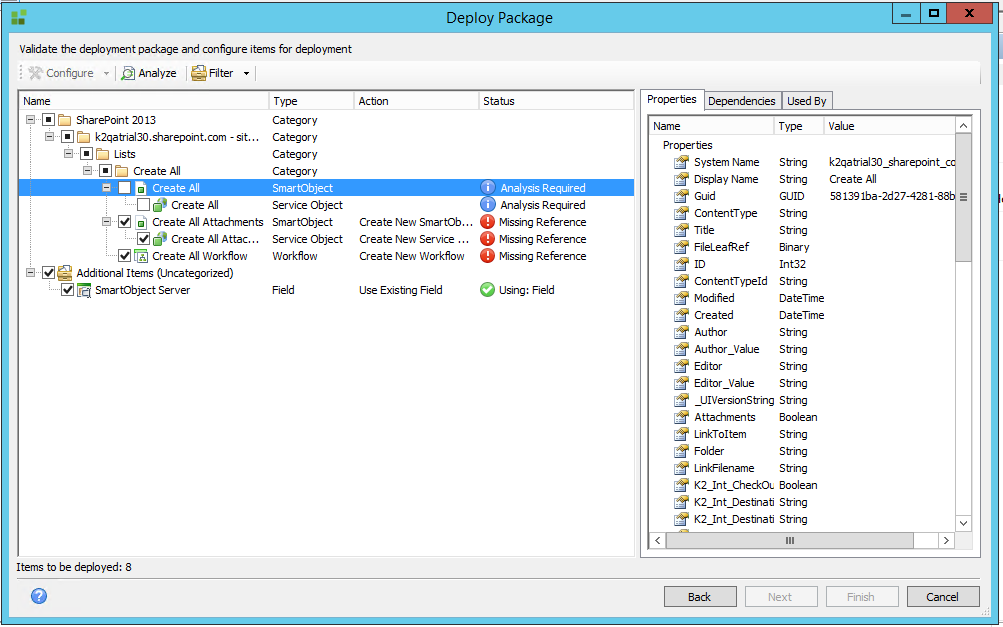Click the SharePoint 2013 folder icon

click(x=65, y=120)
